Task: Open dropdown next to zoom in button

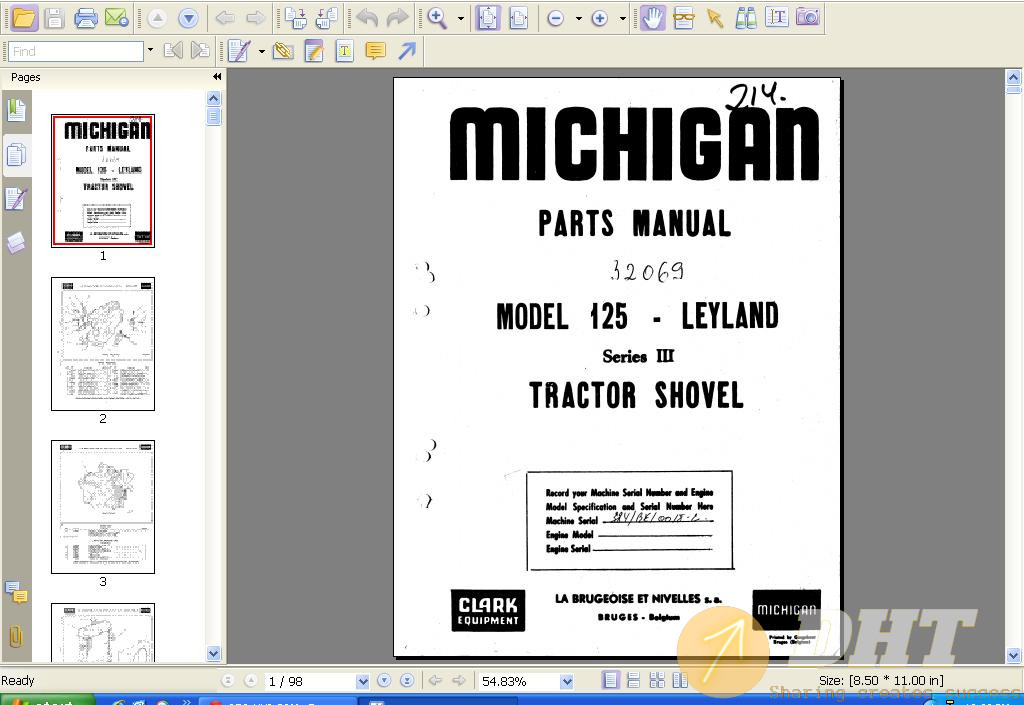Action: point(622,18)
